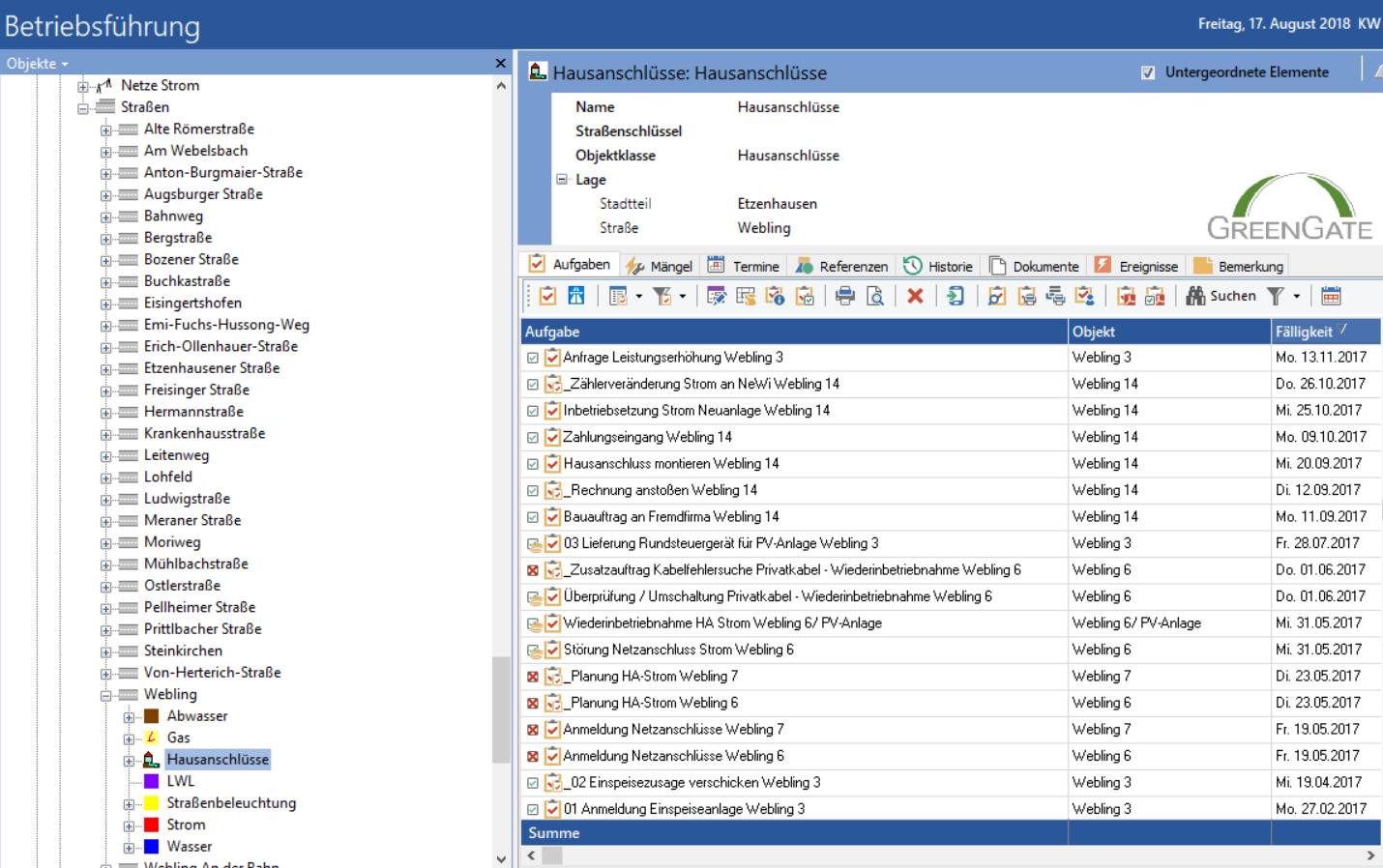Image resolution: width=1383 pixels, height=868 pixels.
Task: Select the Hausanschlüsse tree item under Webling
Action: tap(218, 760)
